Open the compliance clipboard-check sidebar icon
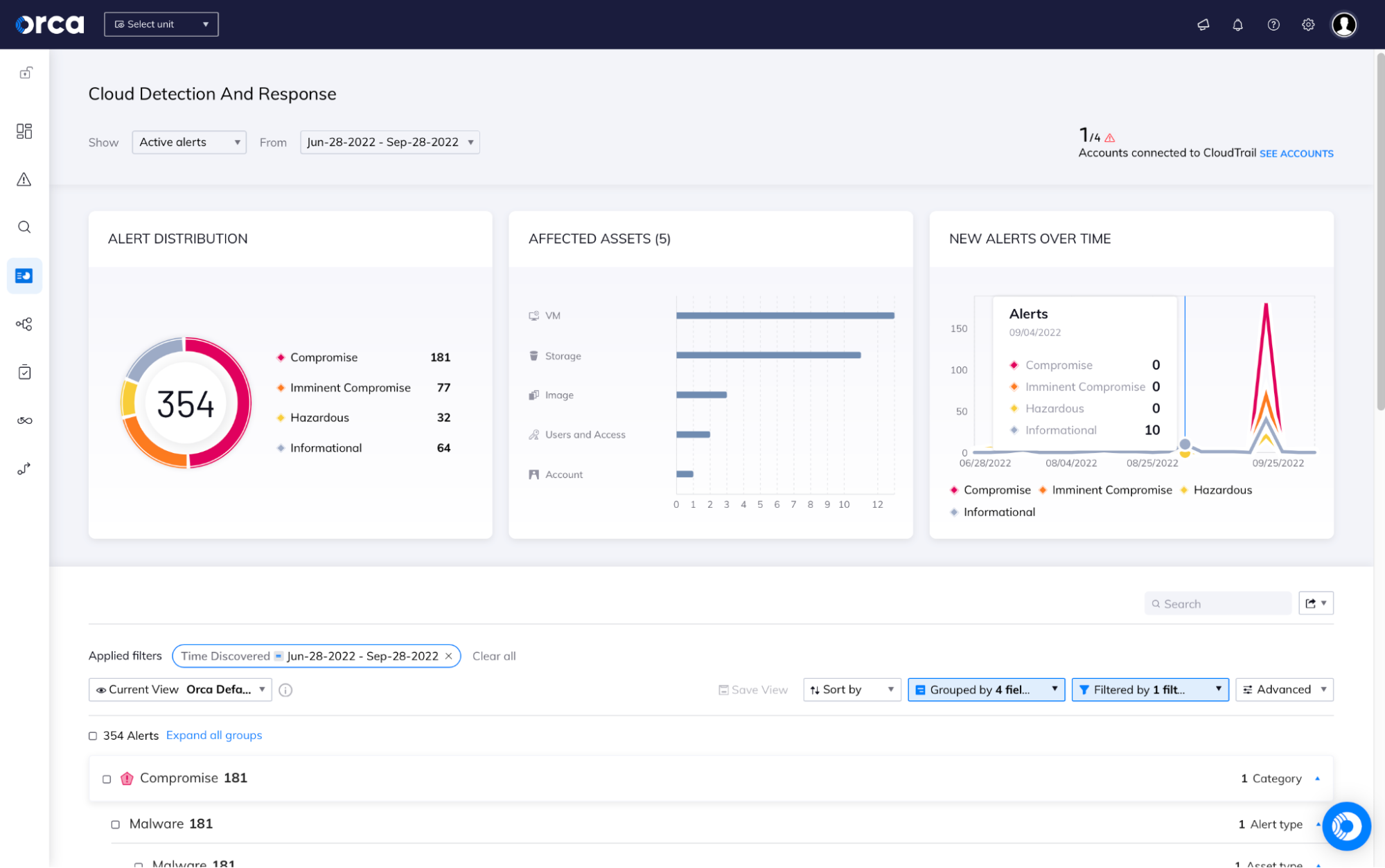1385x868 pixels. coord(24,372)
